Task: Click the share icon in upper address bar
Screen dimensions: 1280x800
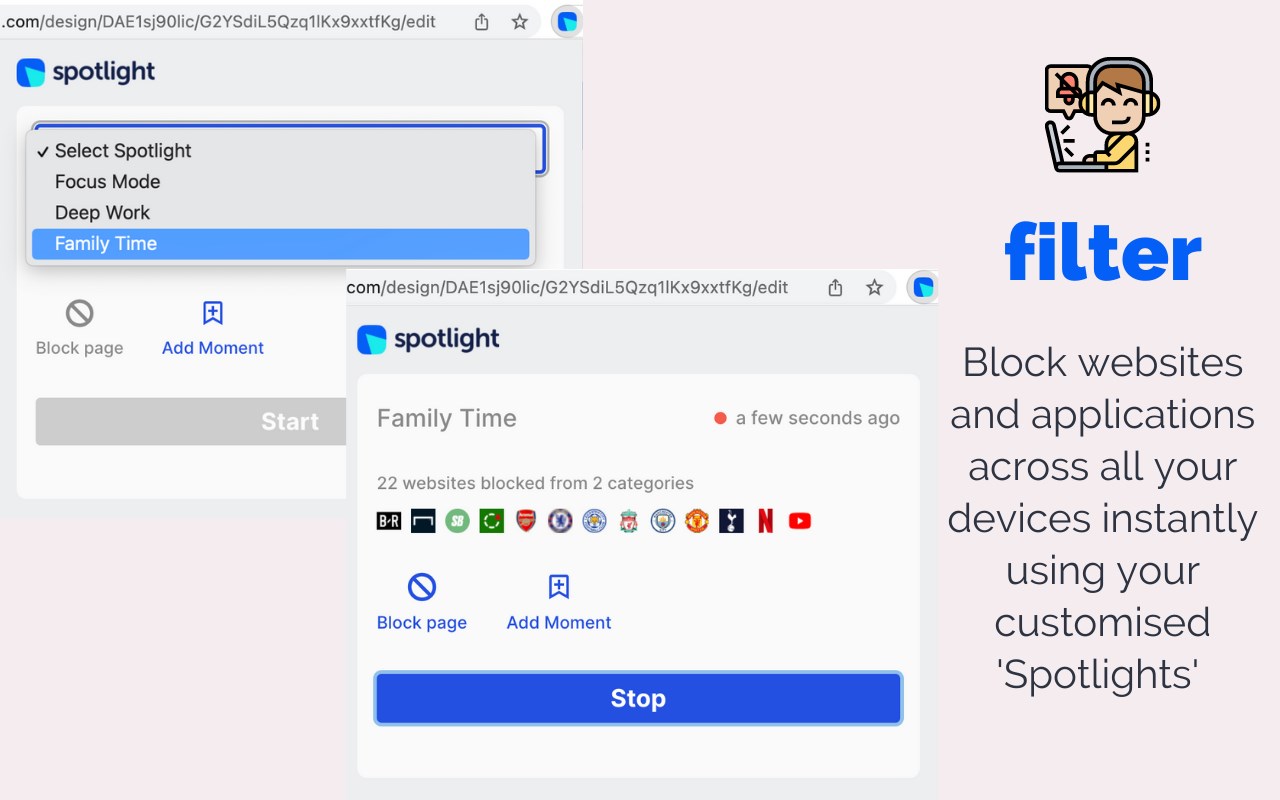Action: coord(482,22)
